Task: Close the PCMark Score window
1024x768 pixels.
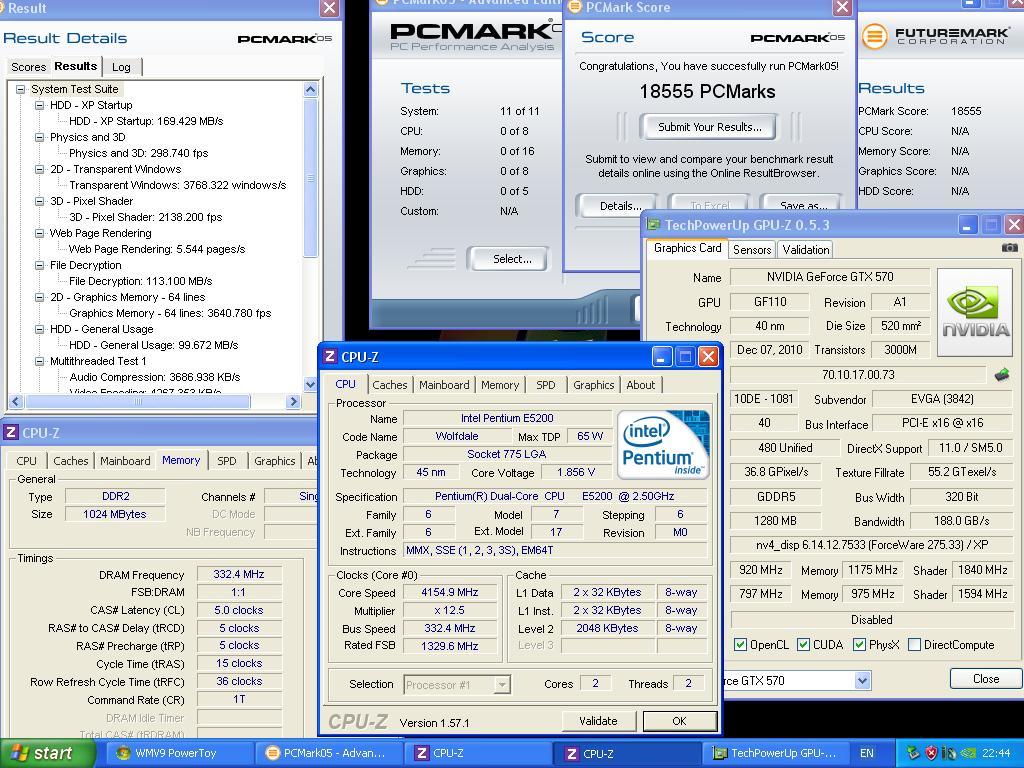Action: (x=842, y=7)
